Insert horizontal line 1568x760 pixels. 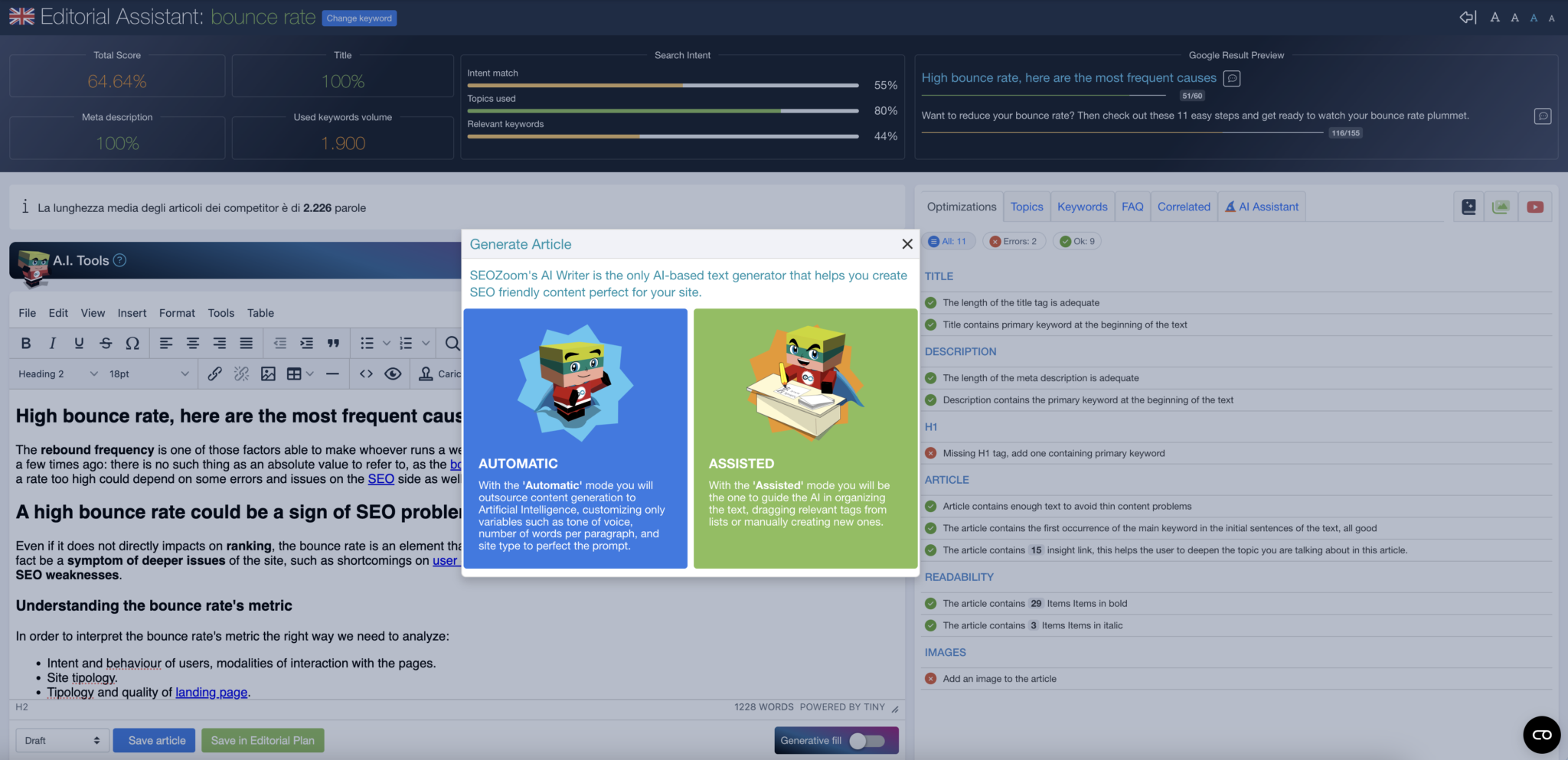(332, 373)
